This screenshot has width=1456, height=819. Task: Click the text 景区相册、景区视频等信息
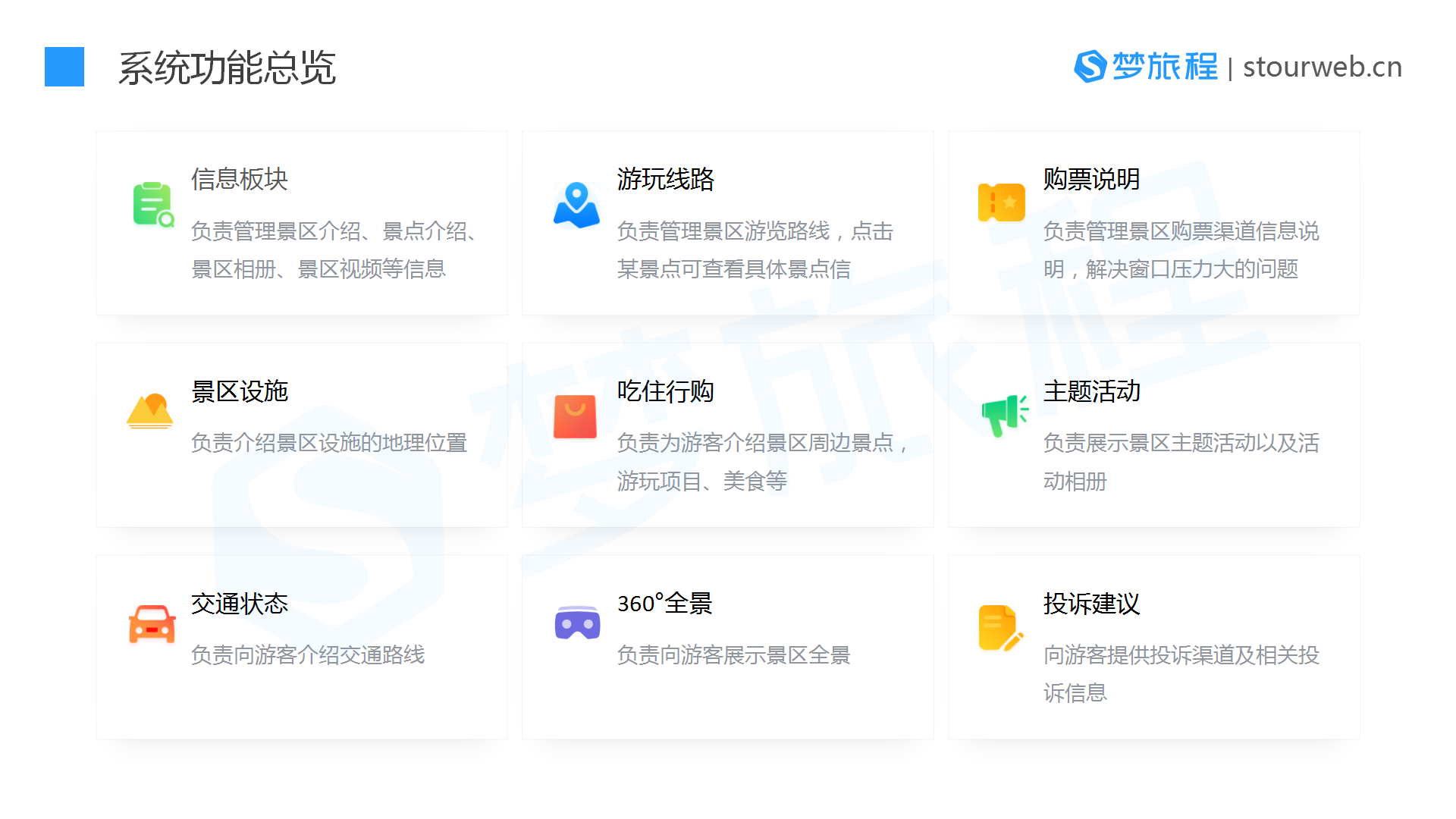point(318,269)
